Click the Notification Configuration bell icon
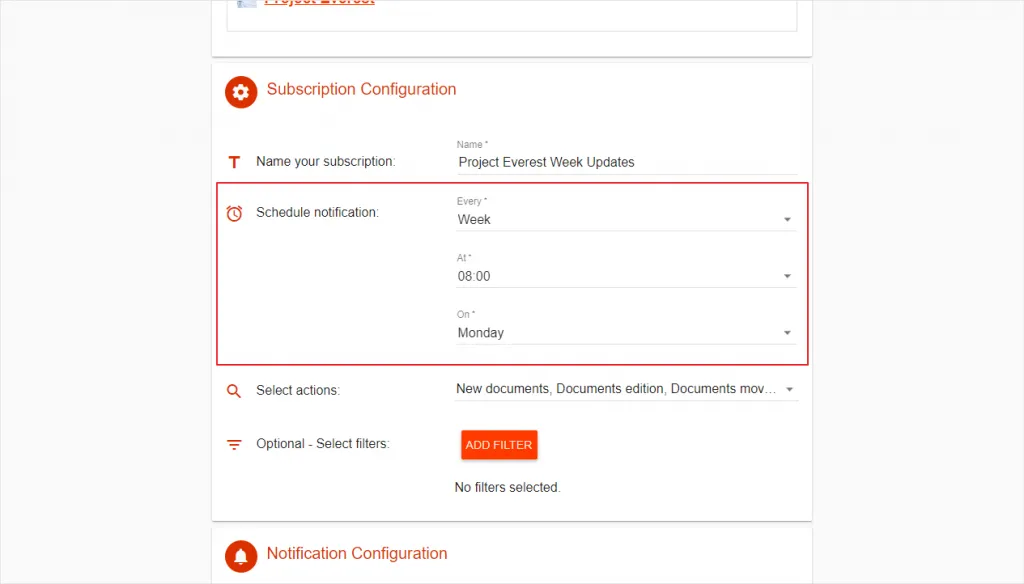Viewport: 1024px width, 584px height. click(x=241, y=556)
